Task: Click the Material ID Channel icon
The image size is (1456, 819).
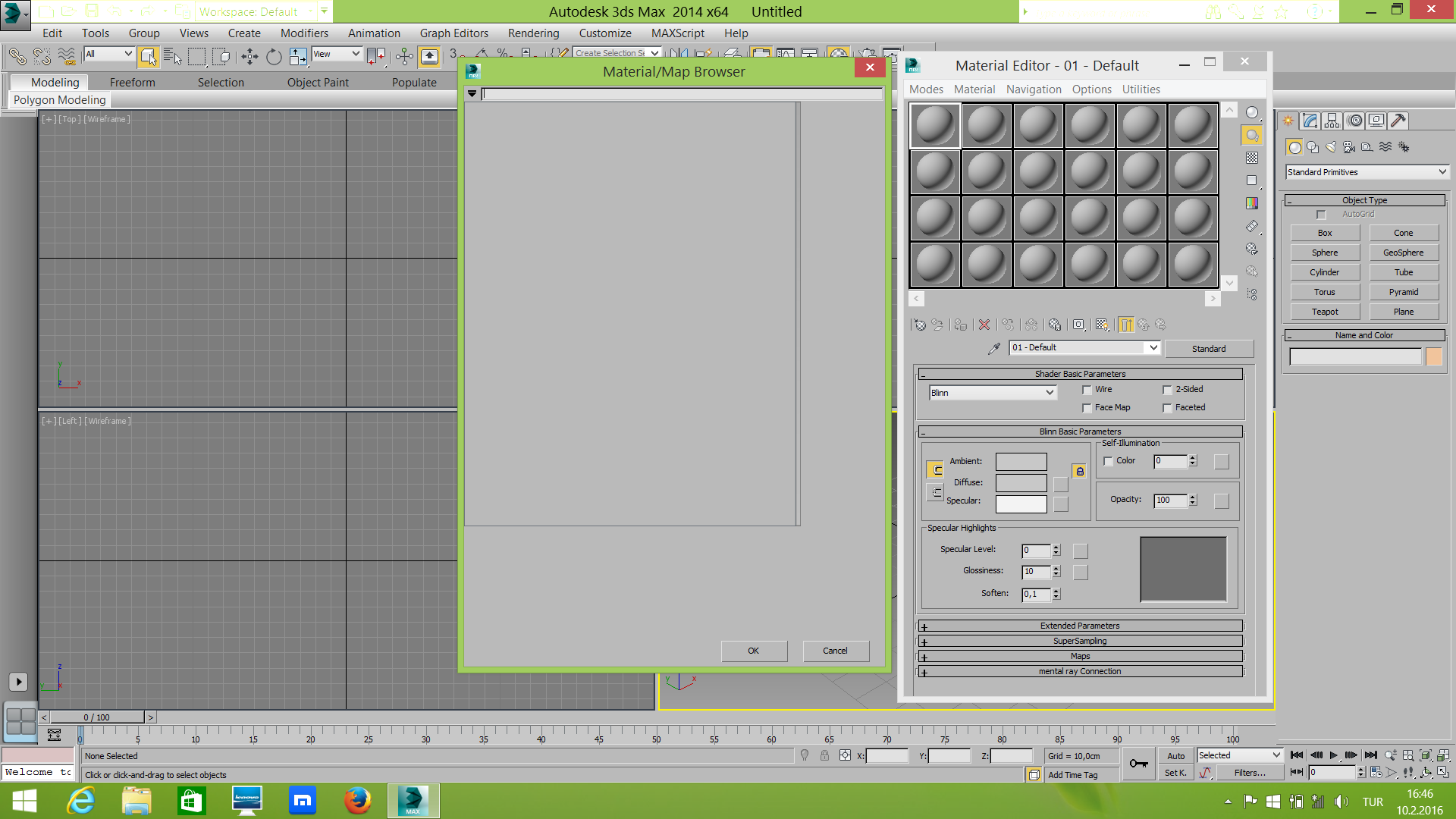Action: point(1078,325)
